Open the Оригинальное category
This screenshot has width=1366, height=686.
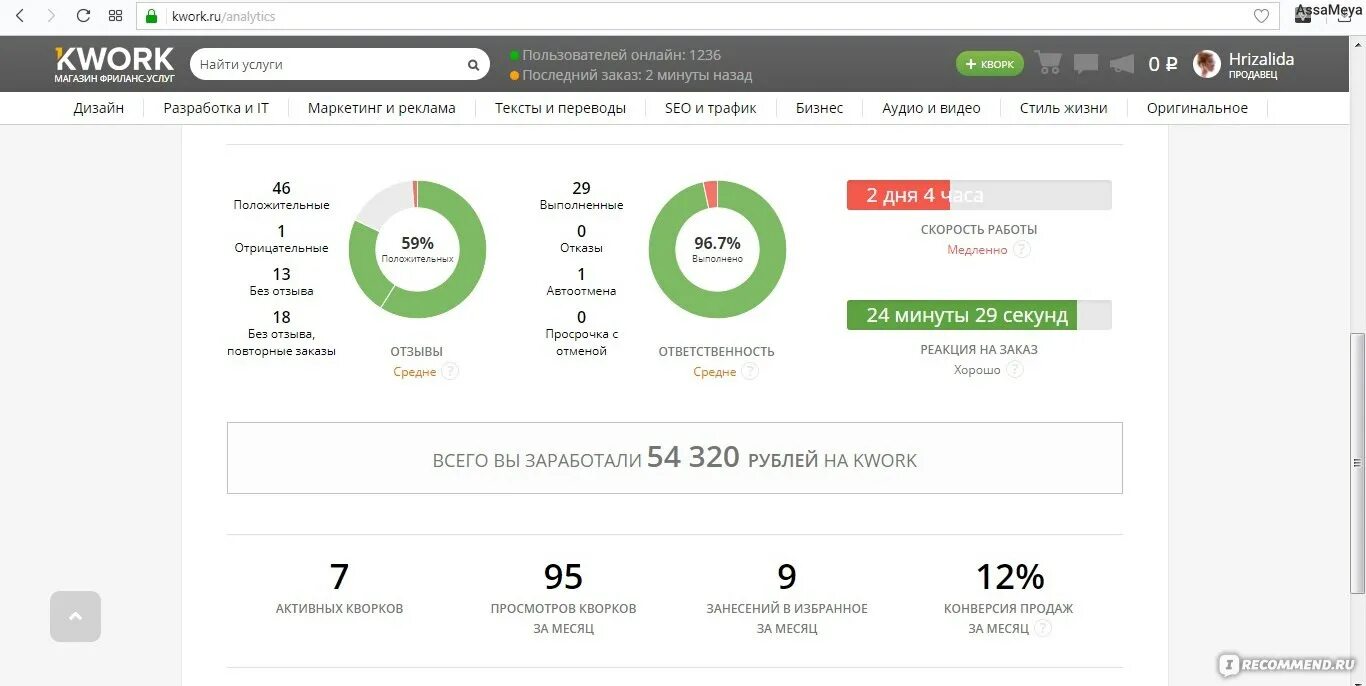coord(1197,108)
